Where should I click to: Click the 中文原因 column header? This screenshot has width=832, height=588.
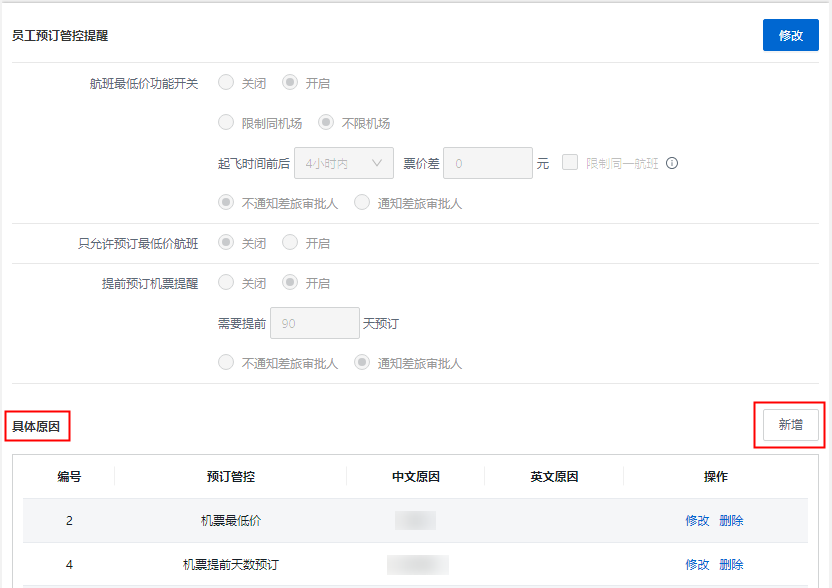[415, 477]
